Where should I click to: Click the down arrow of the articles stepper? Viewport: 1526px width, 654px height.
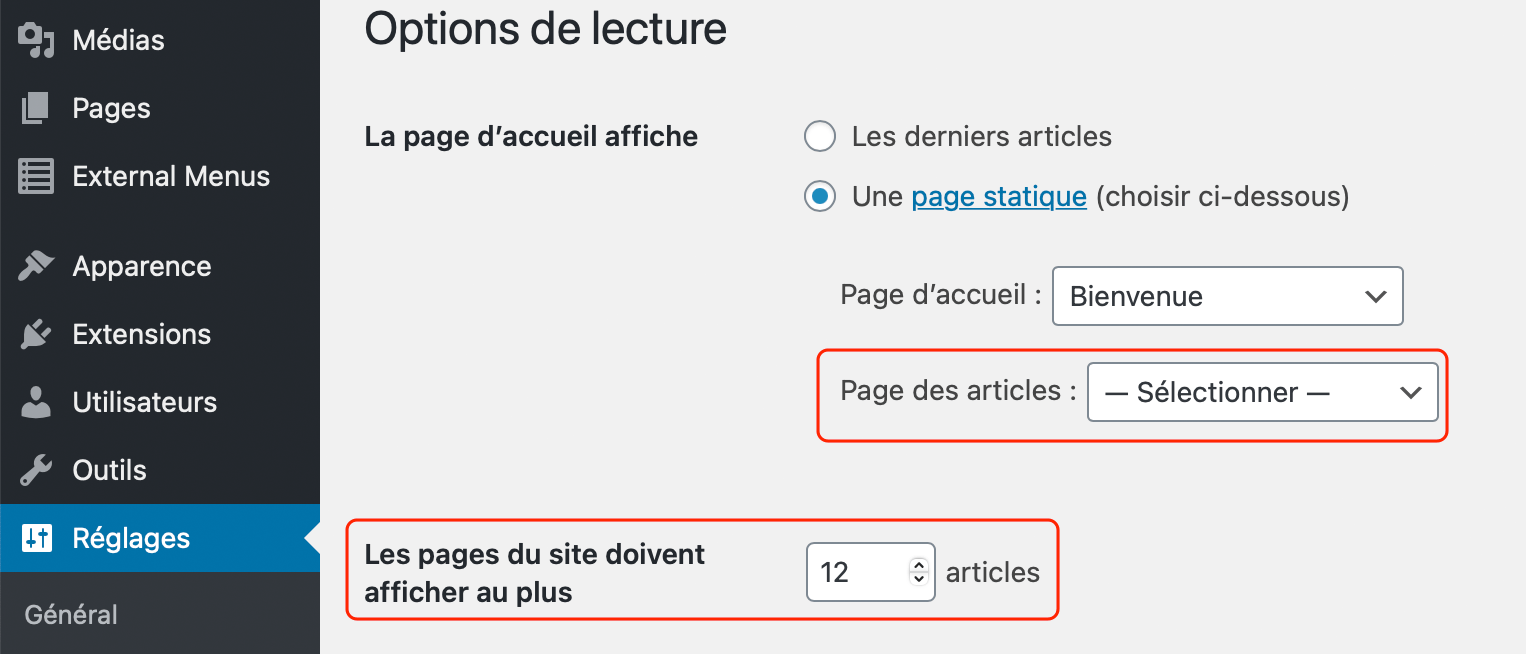[x=918, y=580]
